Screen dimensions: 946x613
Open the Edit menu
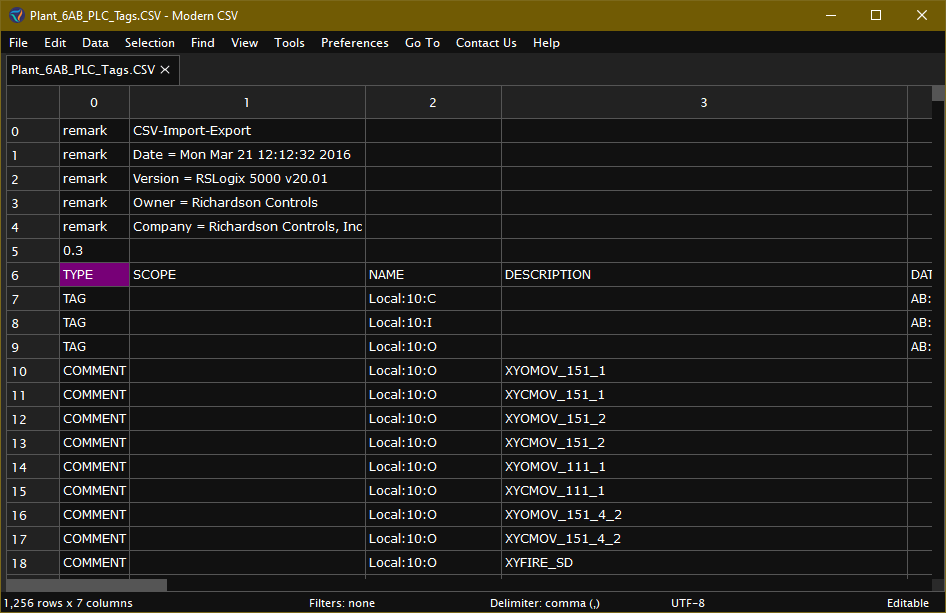[54, 43]
